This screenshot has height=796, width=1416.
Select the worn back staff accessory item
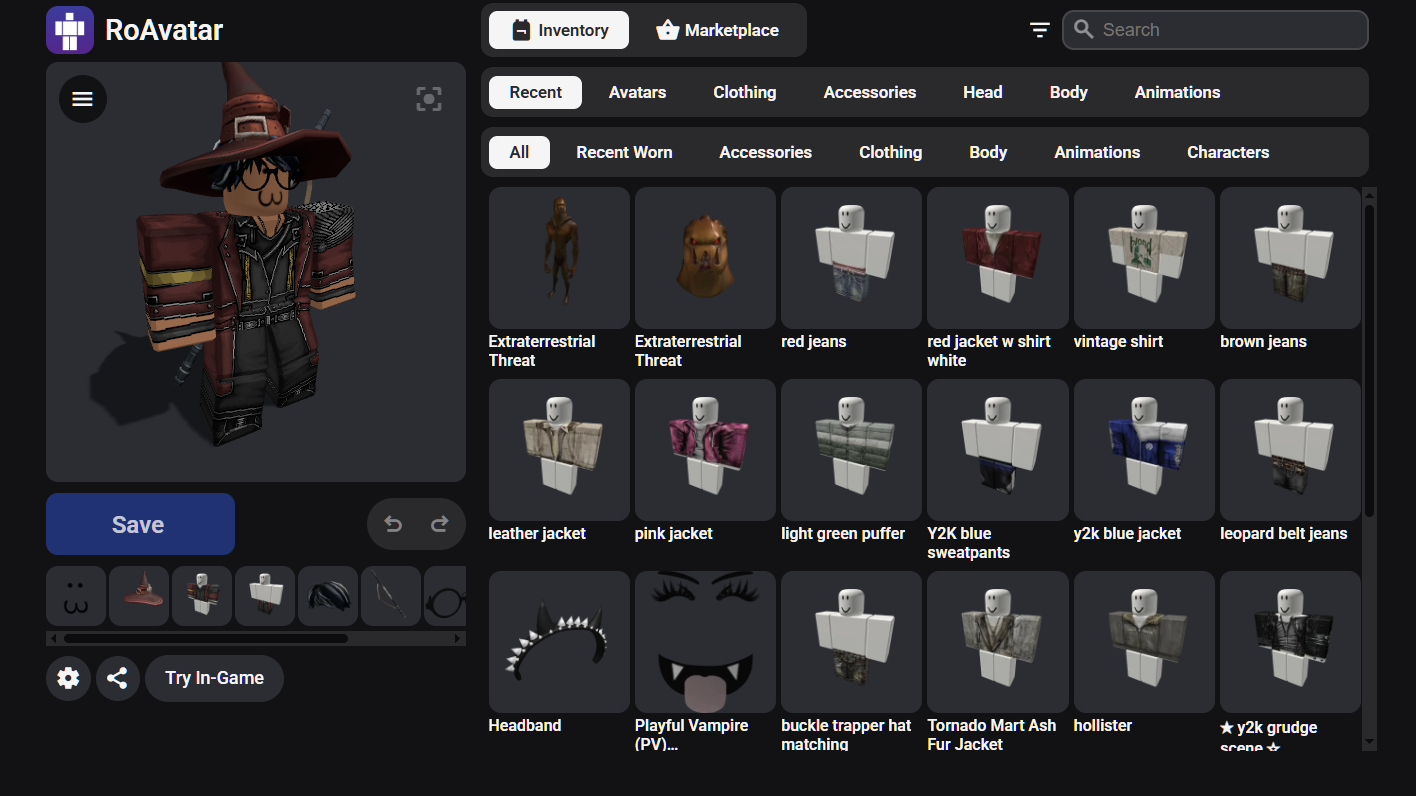391,596
